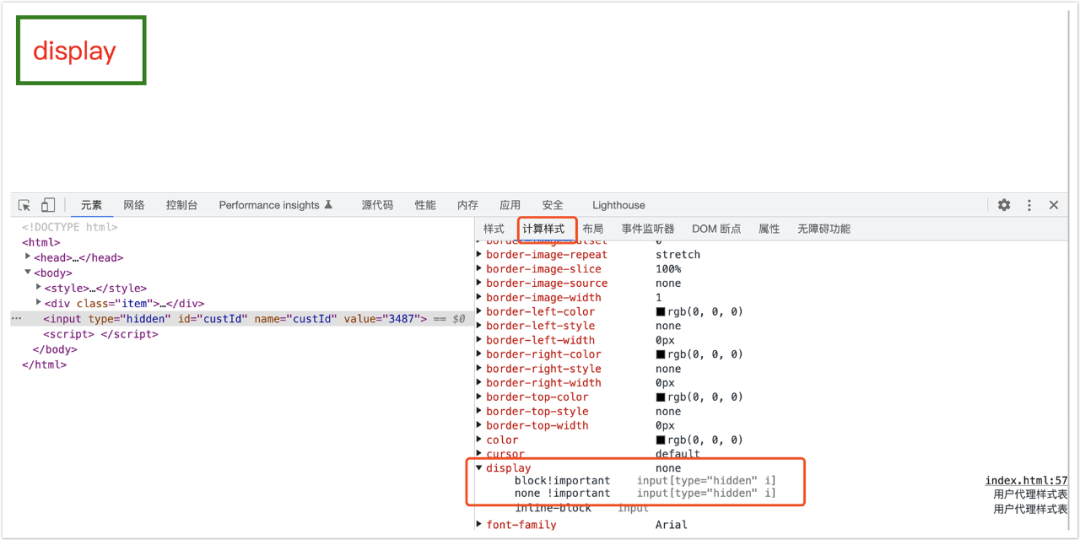Image resolution: width=1080 pixels, height=540 pixels.
Task: Click the block!important value
Action: 562,481
